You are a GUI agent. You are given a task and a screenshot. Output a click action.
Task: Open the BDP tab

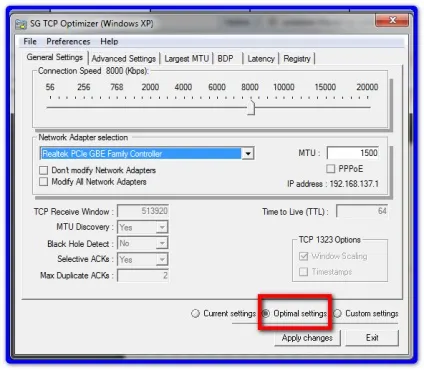pyautogui.click(x=225, y=59)
